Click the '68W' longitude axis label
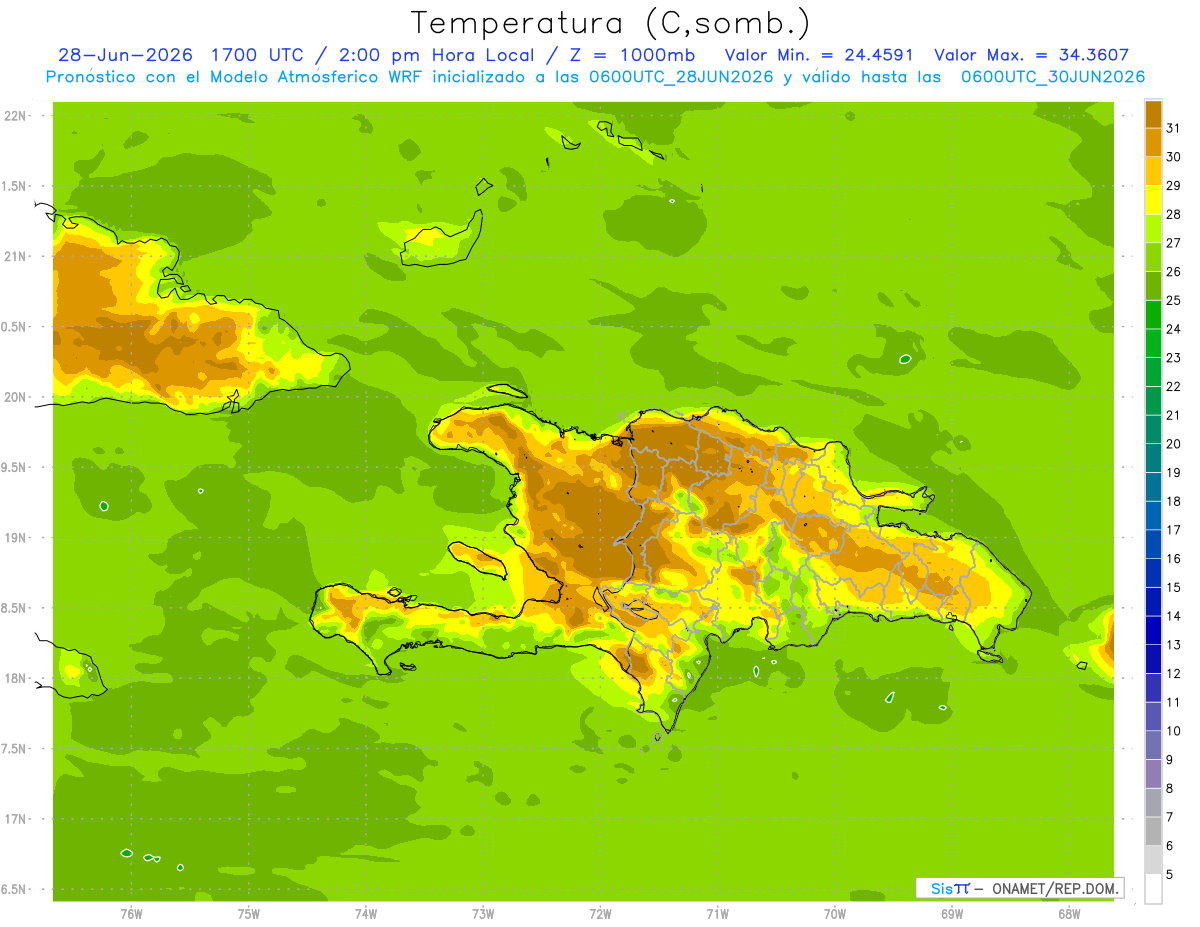Viewport: 1200px width, 927px height. (x=1068, y=913)
